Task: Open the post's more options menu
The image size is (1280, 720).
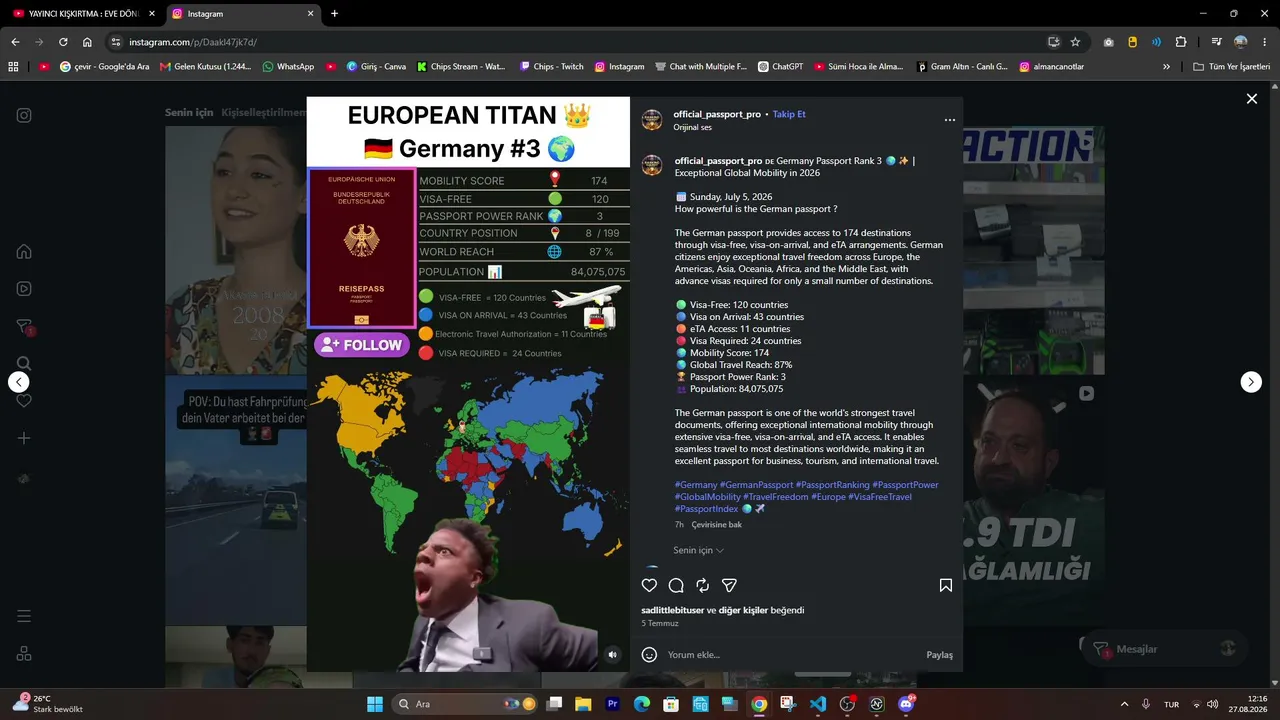Action: pyautogui.click(x=950, y=120)
